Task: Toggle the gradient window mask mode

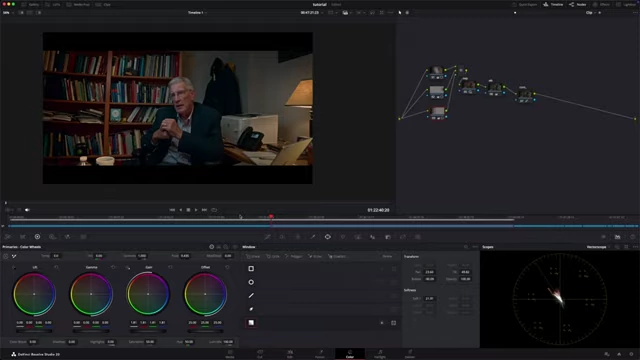Action: 393,323
